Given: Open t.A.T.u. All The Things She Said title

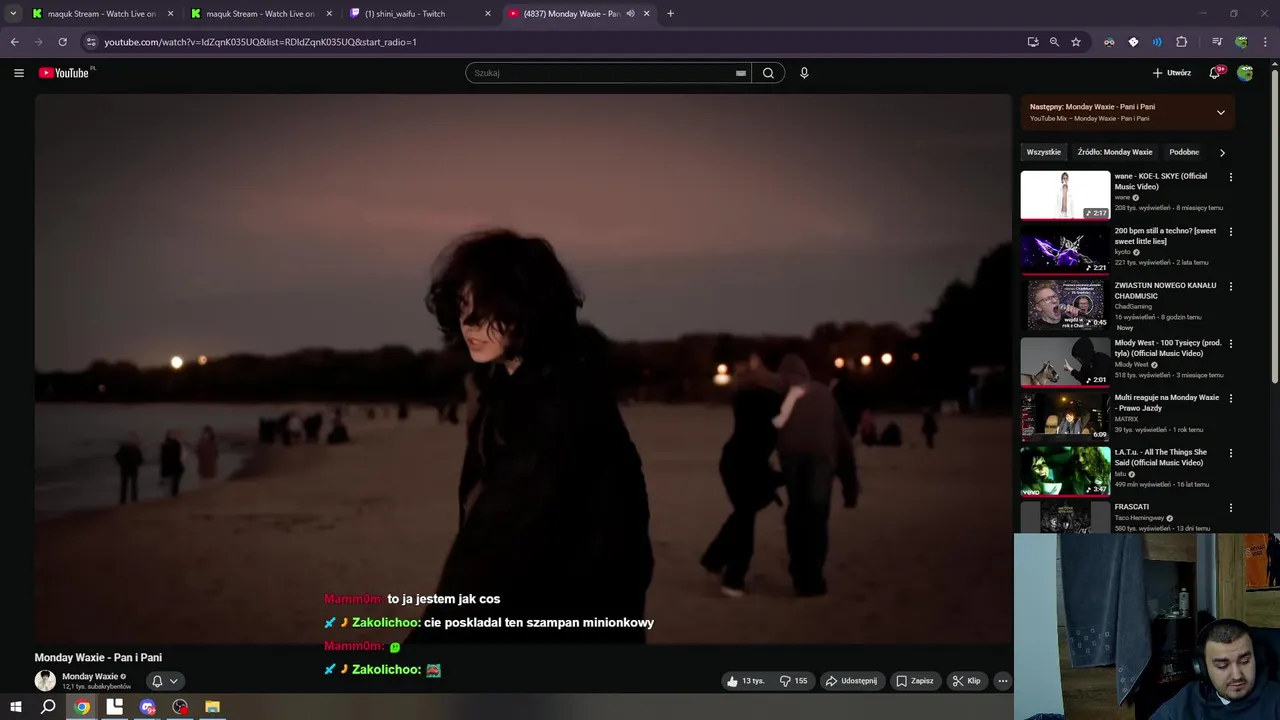Looking at the screenshot, I should 1161,457.
